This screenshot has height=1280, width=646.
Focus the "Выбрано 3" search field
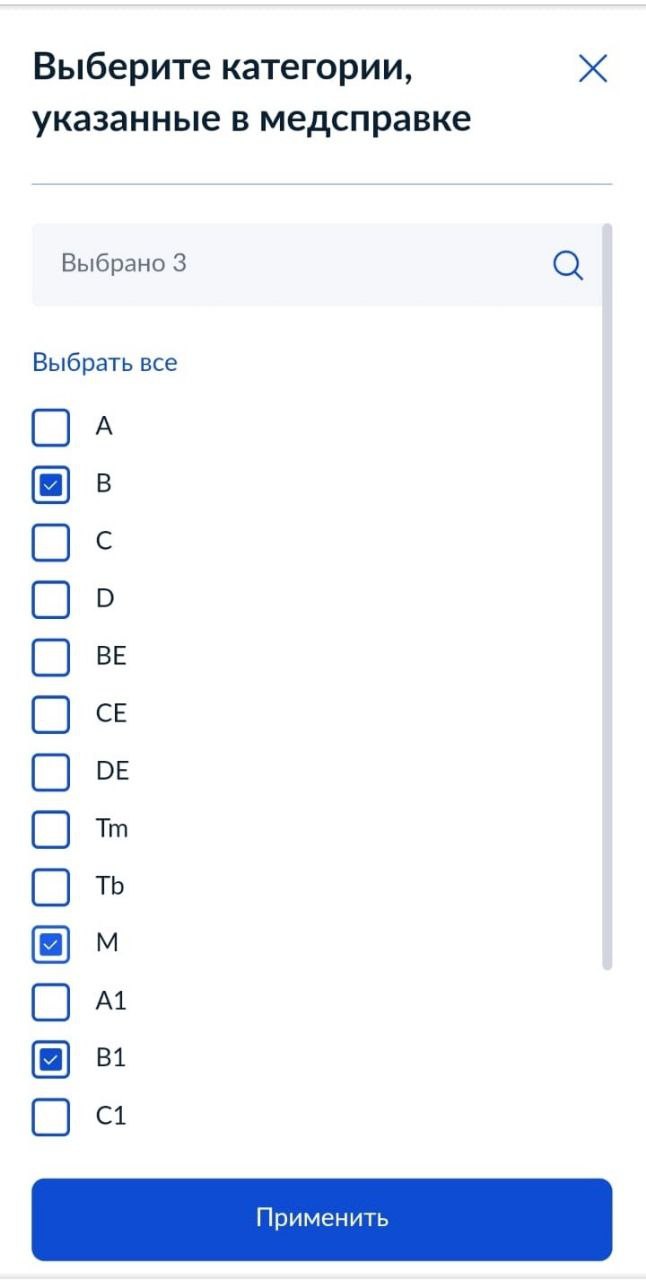pyautogui.click(x=317, y=264)
